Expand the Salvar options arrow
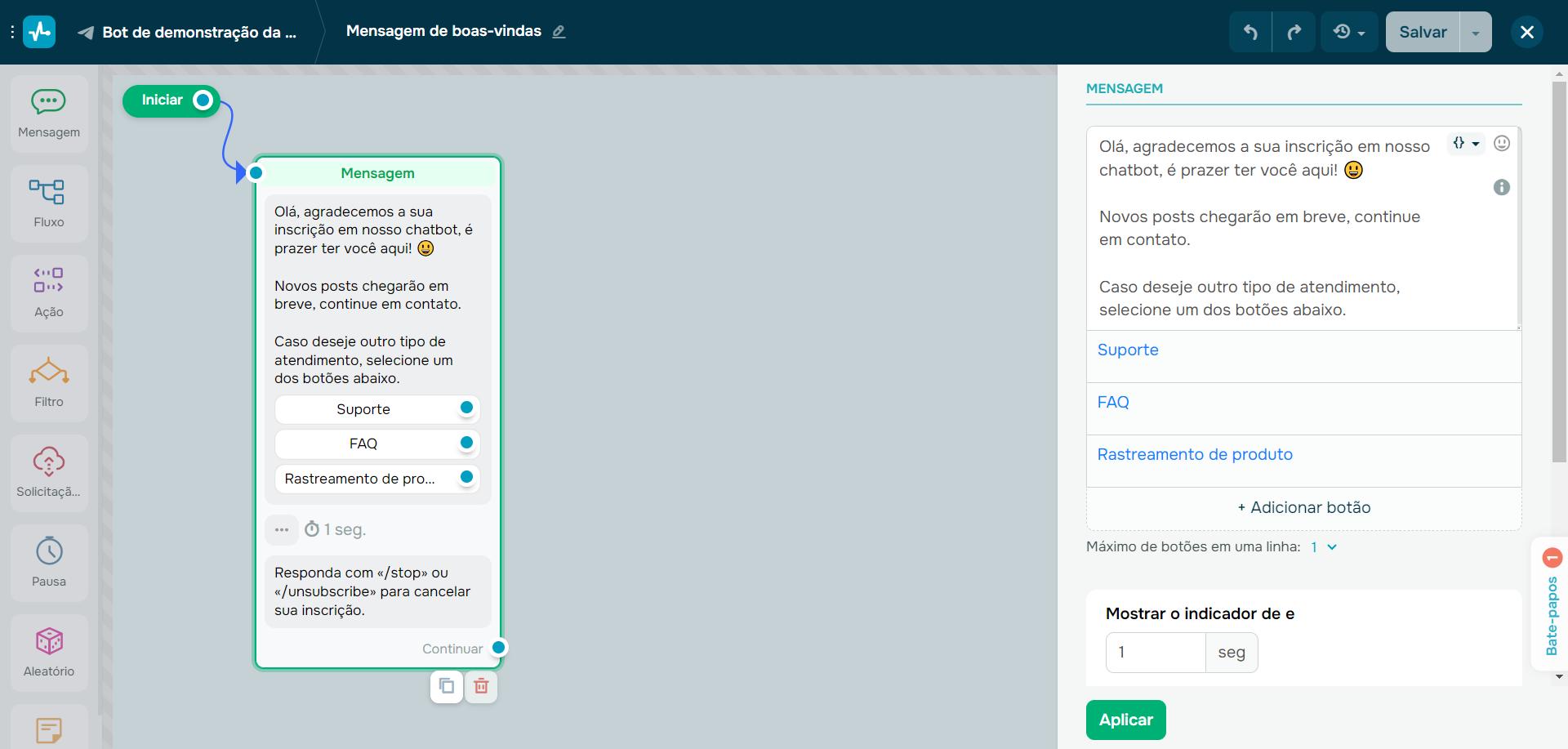Viewport: 1568px width, 749px height. tap(1476, 32)
